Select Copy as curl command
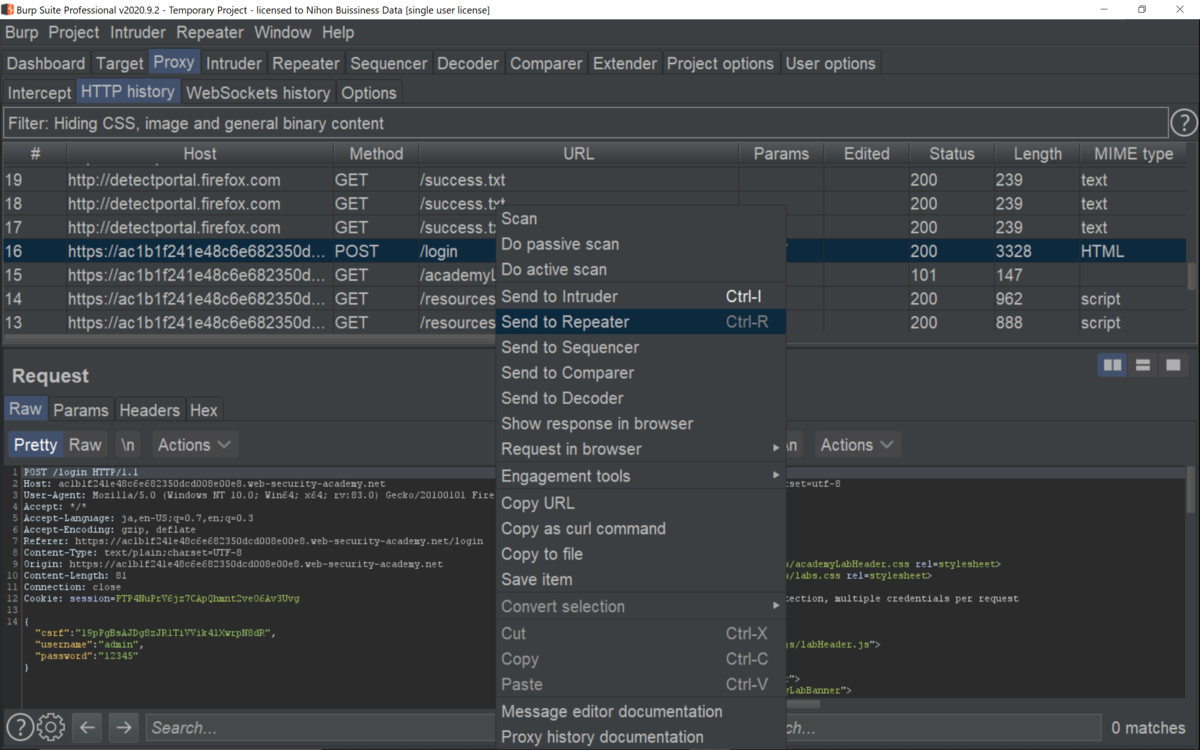Viewport: 1200px width, 750px height. coord(641,528)
